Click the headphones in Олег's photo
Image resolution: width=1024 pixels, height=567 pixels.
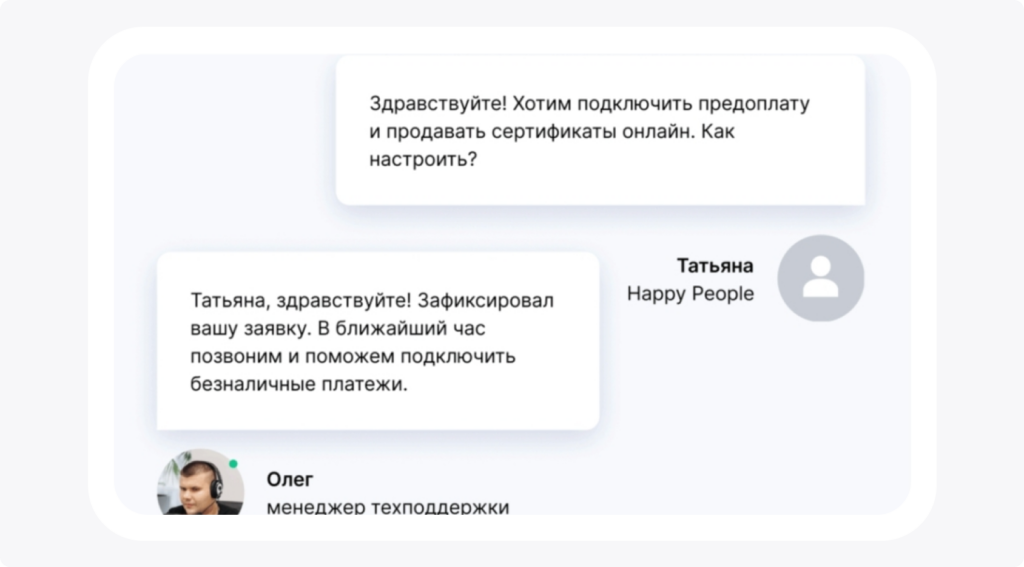[216, 482]
